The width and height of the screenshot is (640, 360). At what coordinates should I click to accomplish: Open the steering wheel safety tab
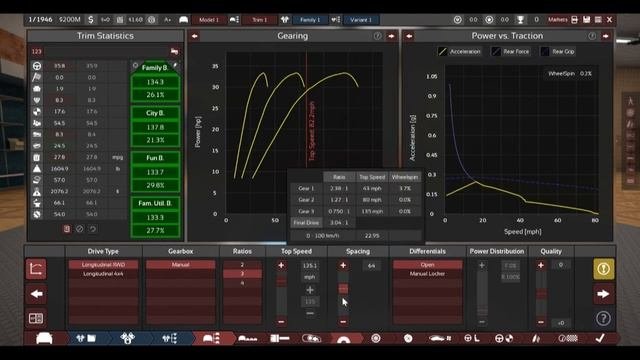(x=504, y=338)
